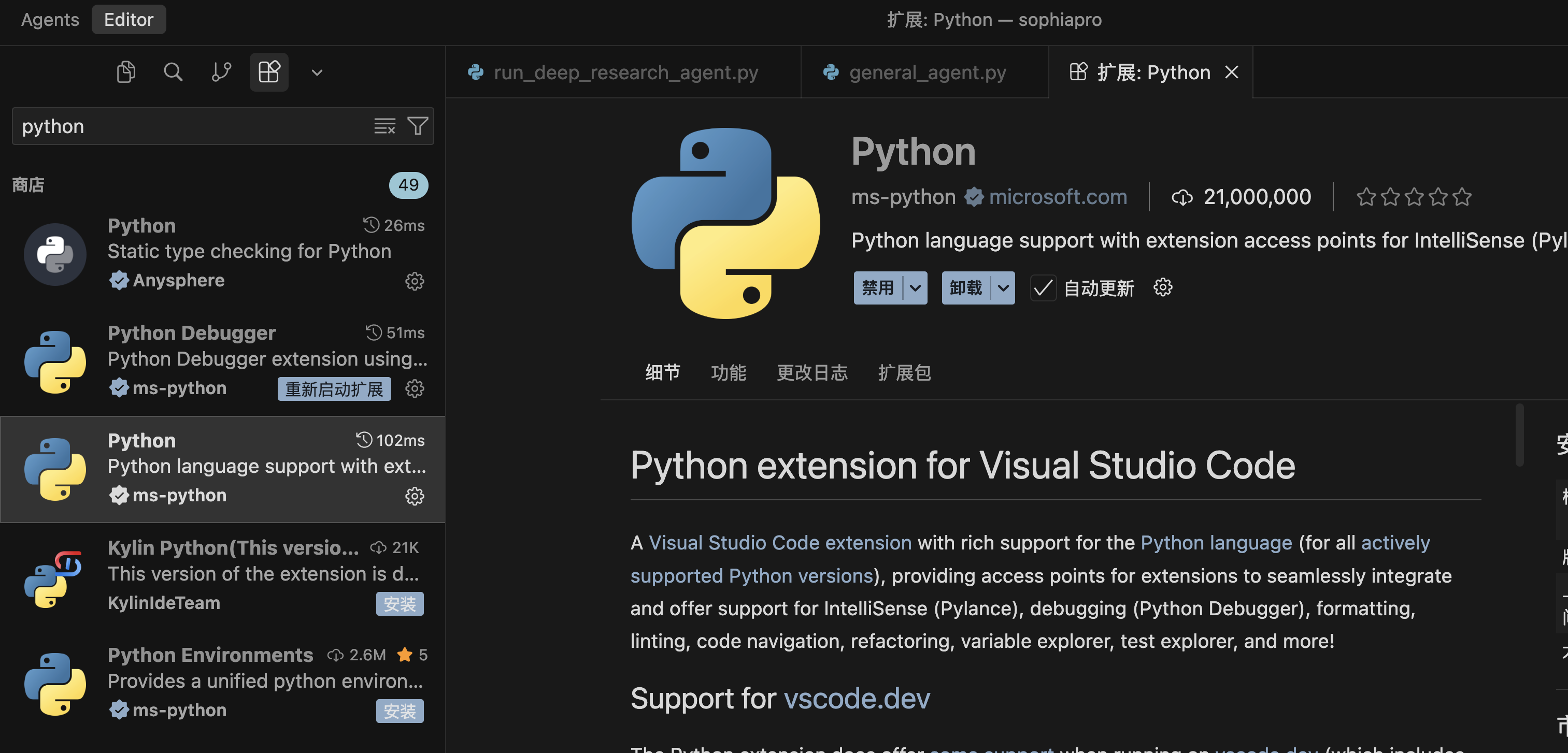Click the readme vertical scrollbar
This screenshot has width=1568, height=753.
pyautogui.click(x=1520, y=435)
